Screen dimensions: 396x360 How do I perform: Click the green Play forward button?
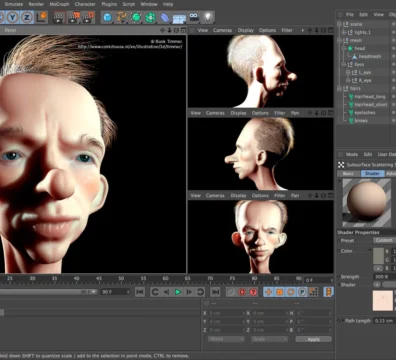[x=178, y=292]
